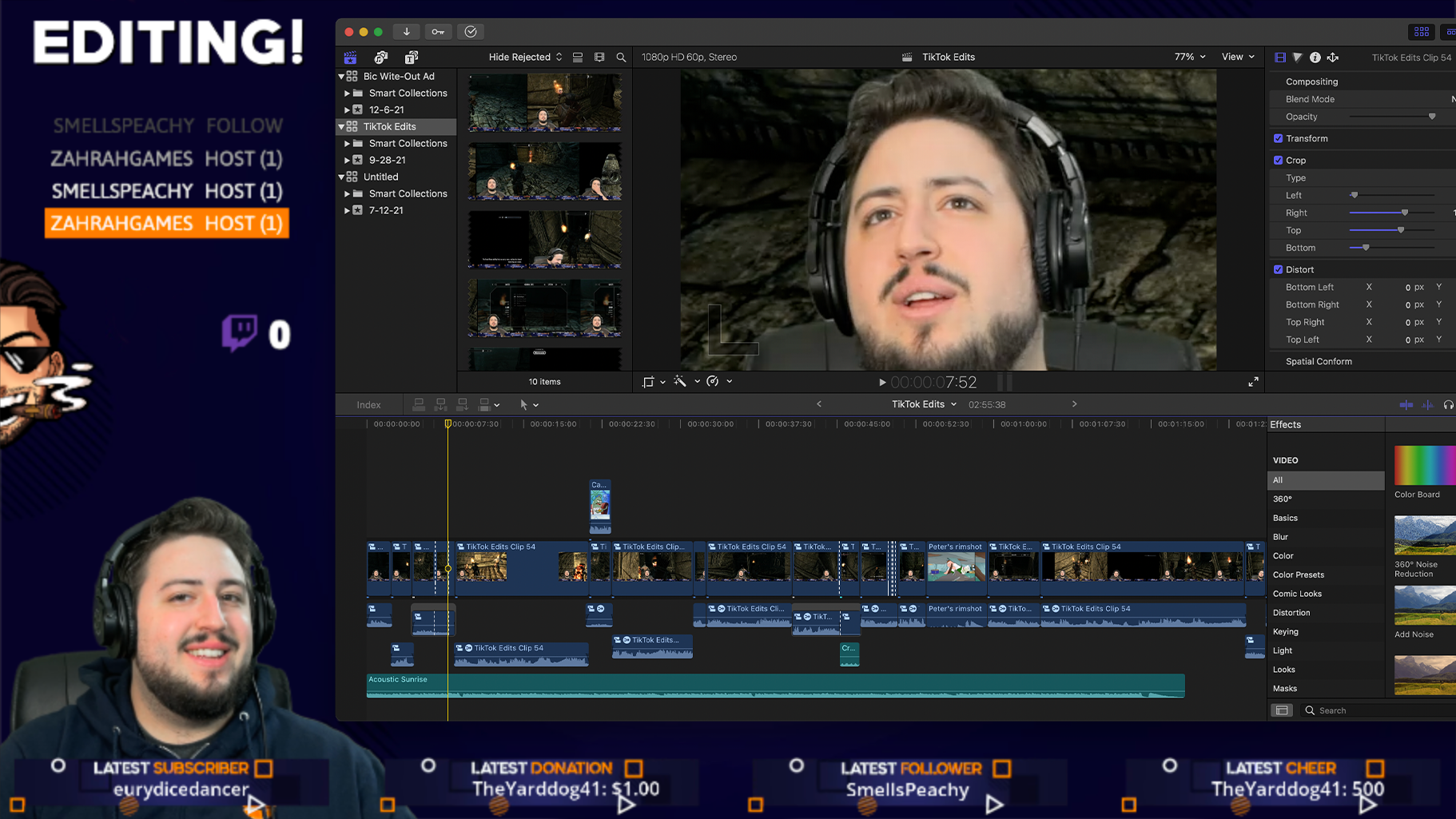Click the search icon in the browser
This screenshot has width=1456, height=819.
point(621,57)
